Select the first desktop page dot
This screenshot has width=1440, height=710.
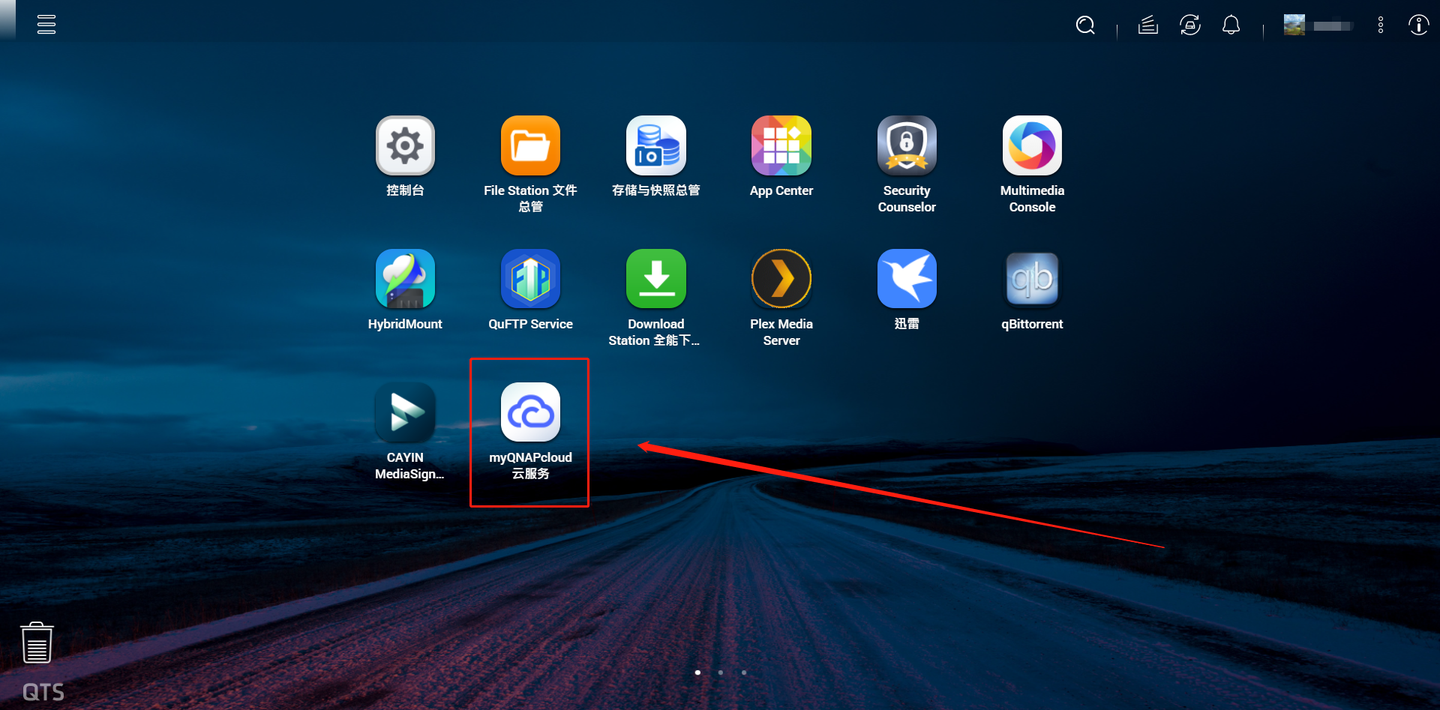(x=698, y=673)
